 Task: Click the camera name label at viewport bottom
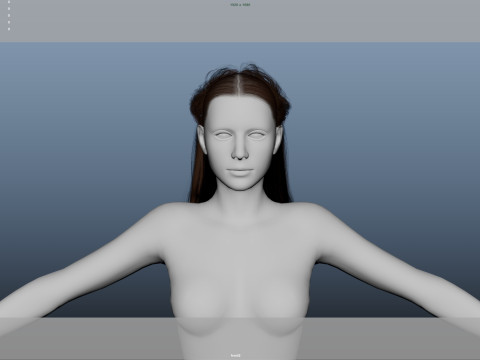[x=236, y=356]
